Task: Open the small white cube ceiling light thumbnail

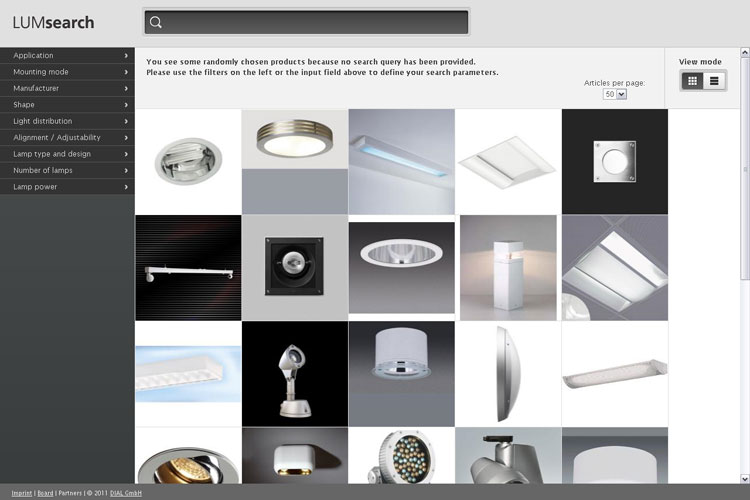Action: click(x=295, y=456)
